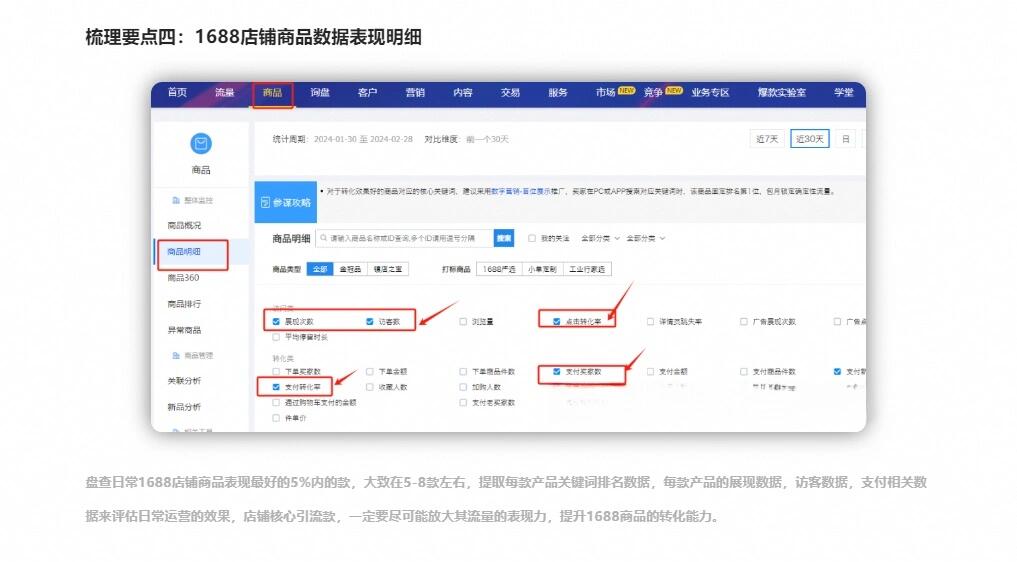This screenshot has width=1017, height=562.
Task: Enable the 平均停留时长 checkbox
Action: (276, 337)
